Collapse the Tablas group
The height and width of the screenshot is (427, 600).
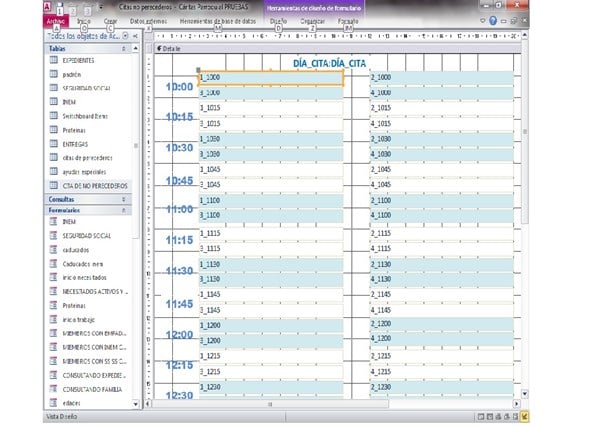123,47
